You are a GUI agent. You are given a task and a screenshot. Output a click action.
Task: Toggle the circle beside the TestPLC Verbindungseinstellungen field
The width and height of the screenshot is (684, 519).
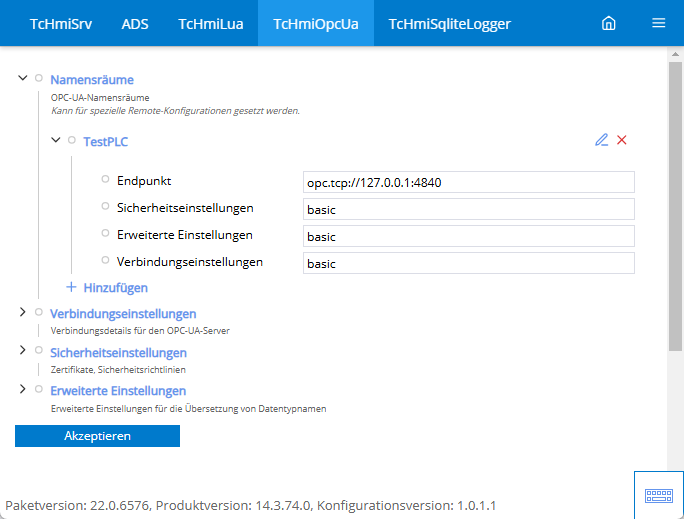click(105, 260)
